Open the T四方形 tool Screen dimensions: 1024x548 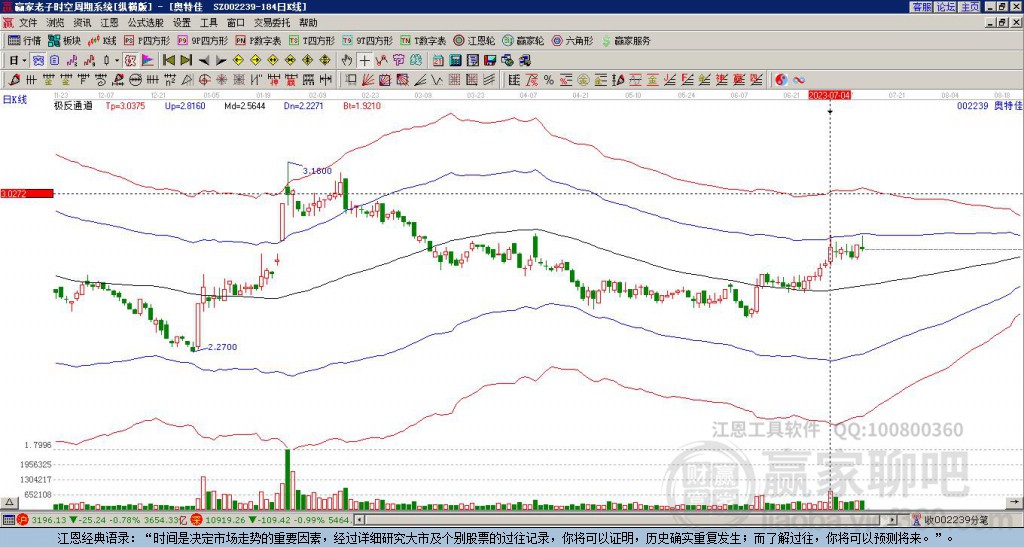pyautogui.click(x=312, y=40)
